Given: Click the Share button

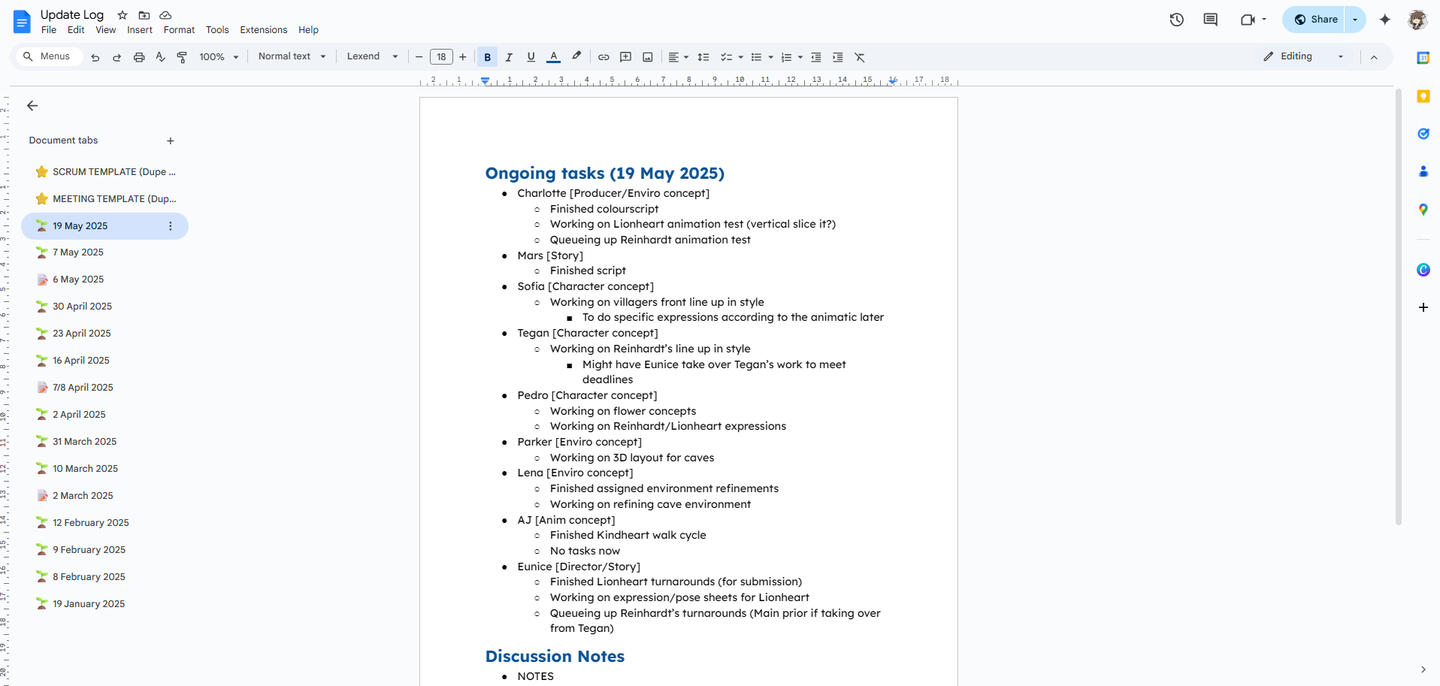Looking at the screenshot, I should pos(1314,19).
